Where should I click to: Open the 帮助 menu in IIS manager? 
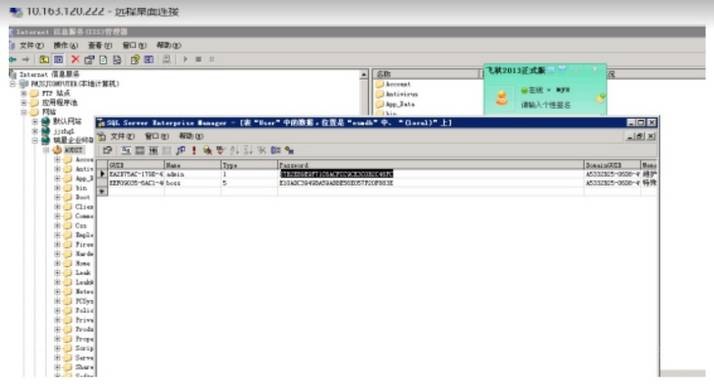tap(168, 45)
